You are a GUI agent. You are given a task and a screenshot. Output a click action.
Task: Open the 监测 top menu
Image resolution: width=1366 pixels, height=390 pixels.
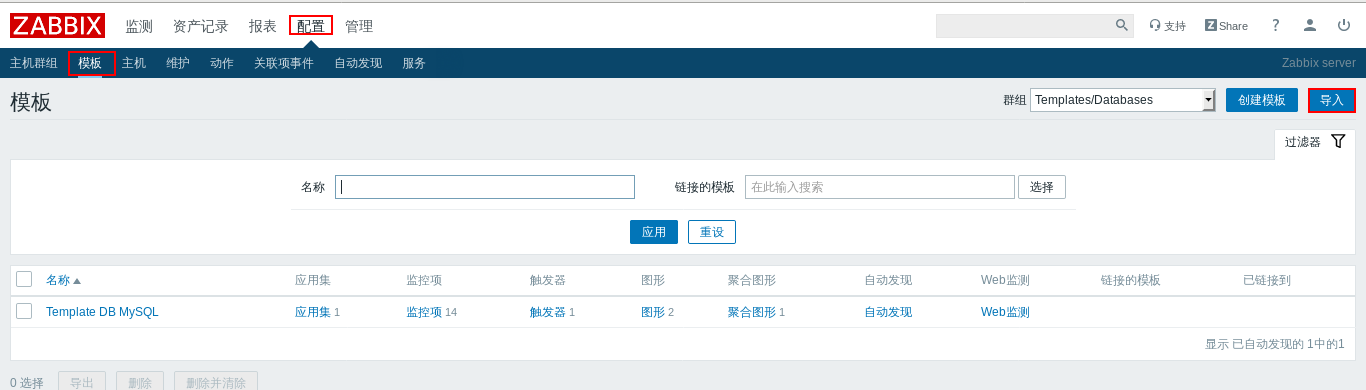click(139, 26)
